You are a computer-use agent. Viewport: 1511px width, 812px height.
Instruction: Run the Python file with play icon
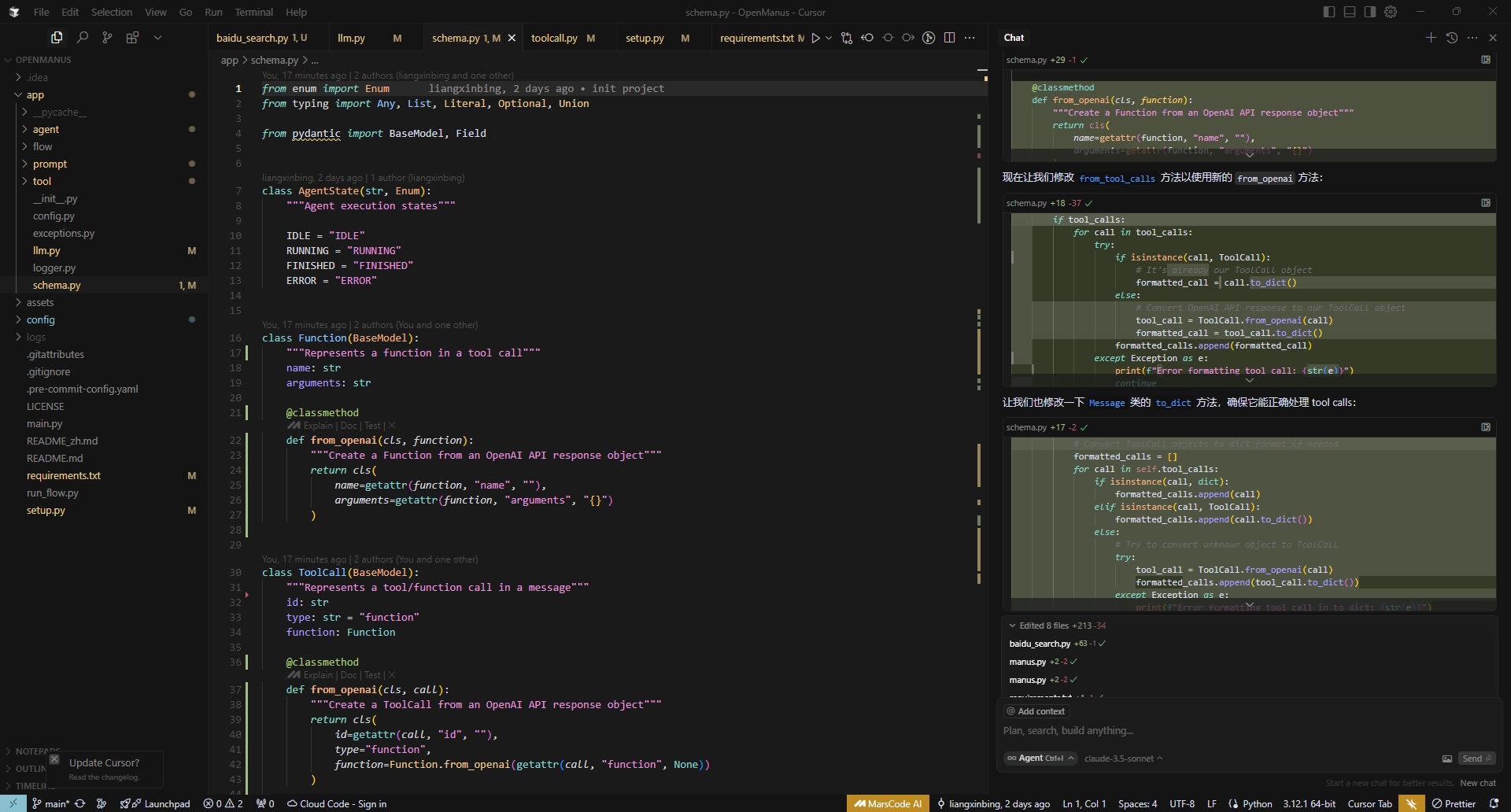(x=816, y=38)
